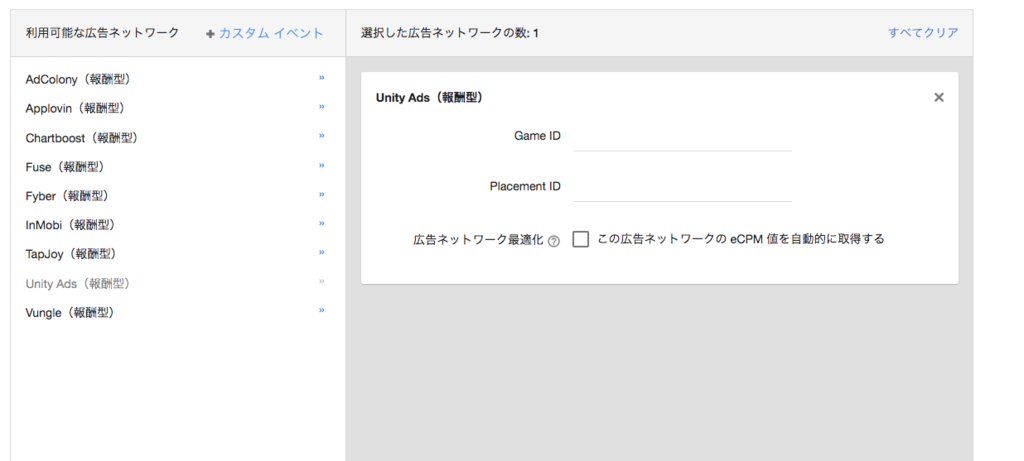Remove the Unity Ads card with X
The height and width of the screenshot is (461, 1024).
939,97
